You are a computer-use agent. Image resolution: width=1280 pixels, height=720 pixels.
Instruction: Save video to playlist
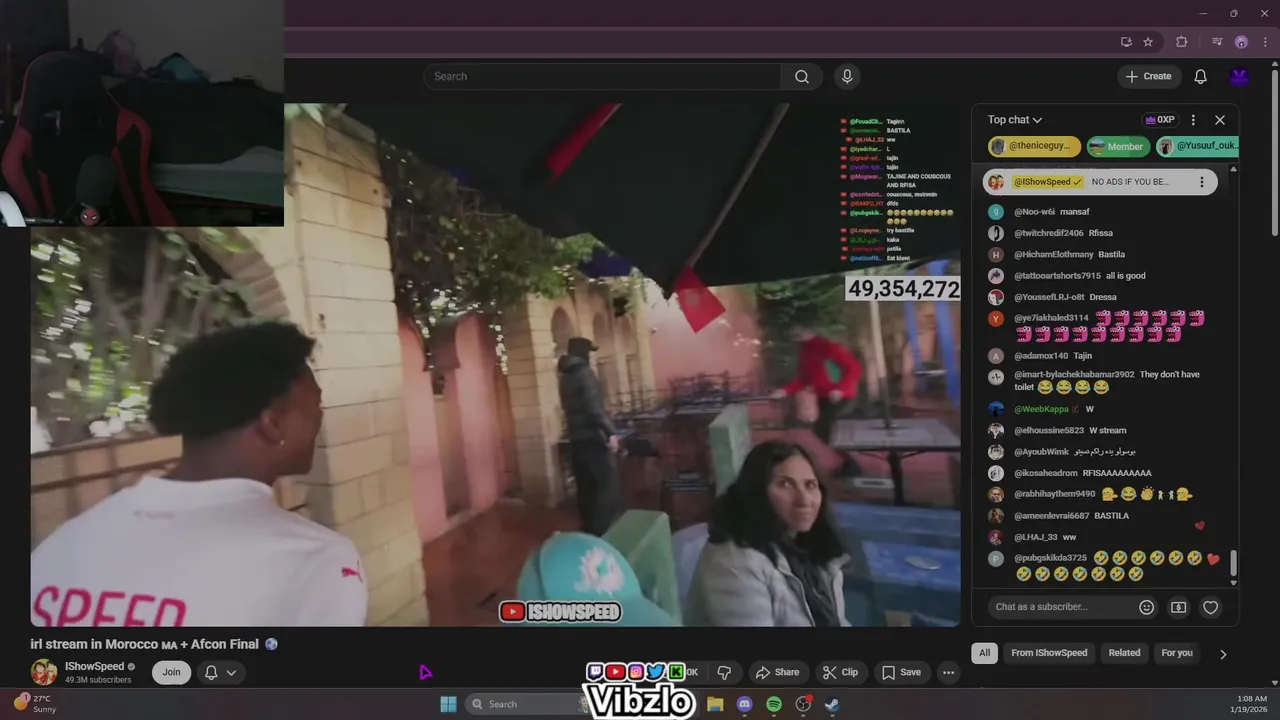tap(900, 672)
